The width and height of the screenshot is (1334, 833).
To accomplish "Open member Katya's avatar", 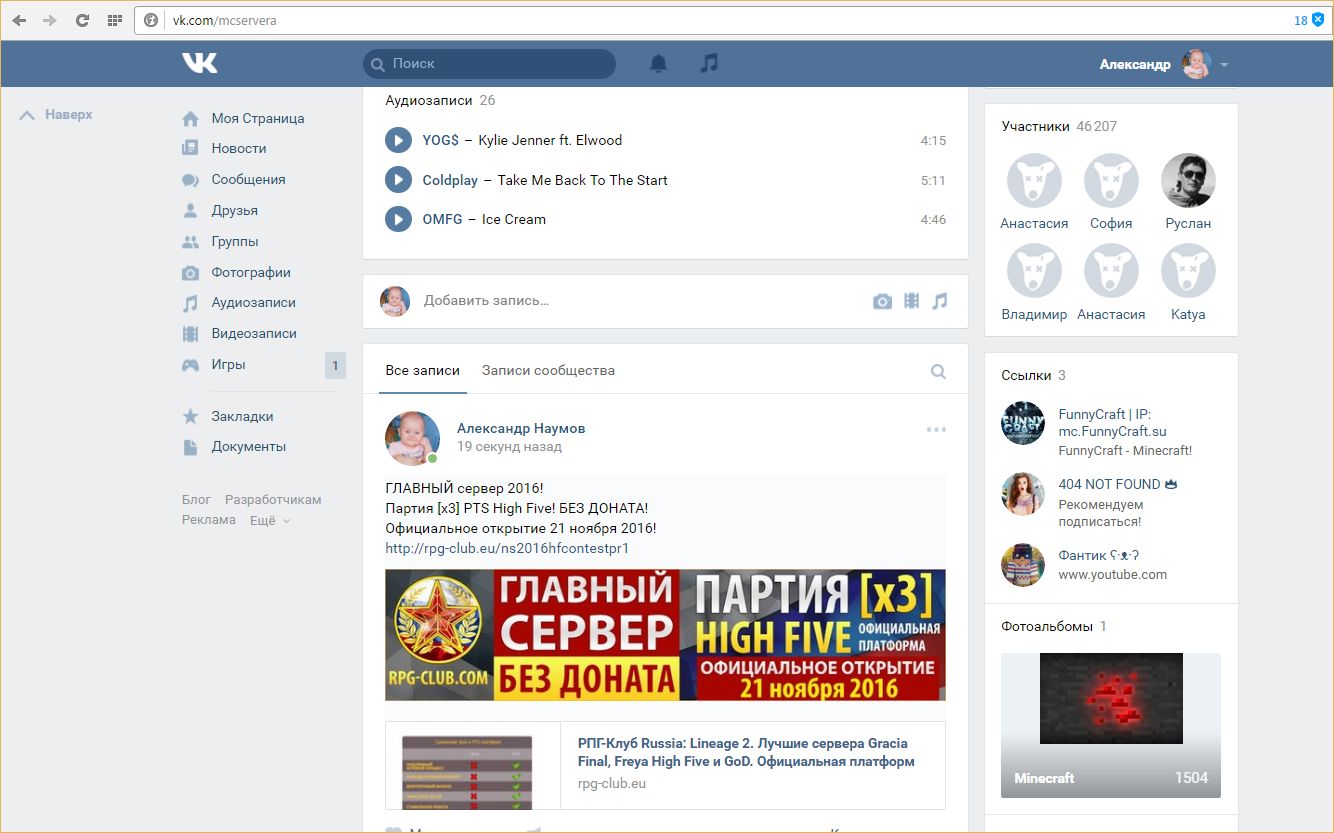I will [x=1188, y=272].
